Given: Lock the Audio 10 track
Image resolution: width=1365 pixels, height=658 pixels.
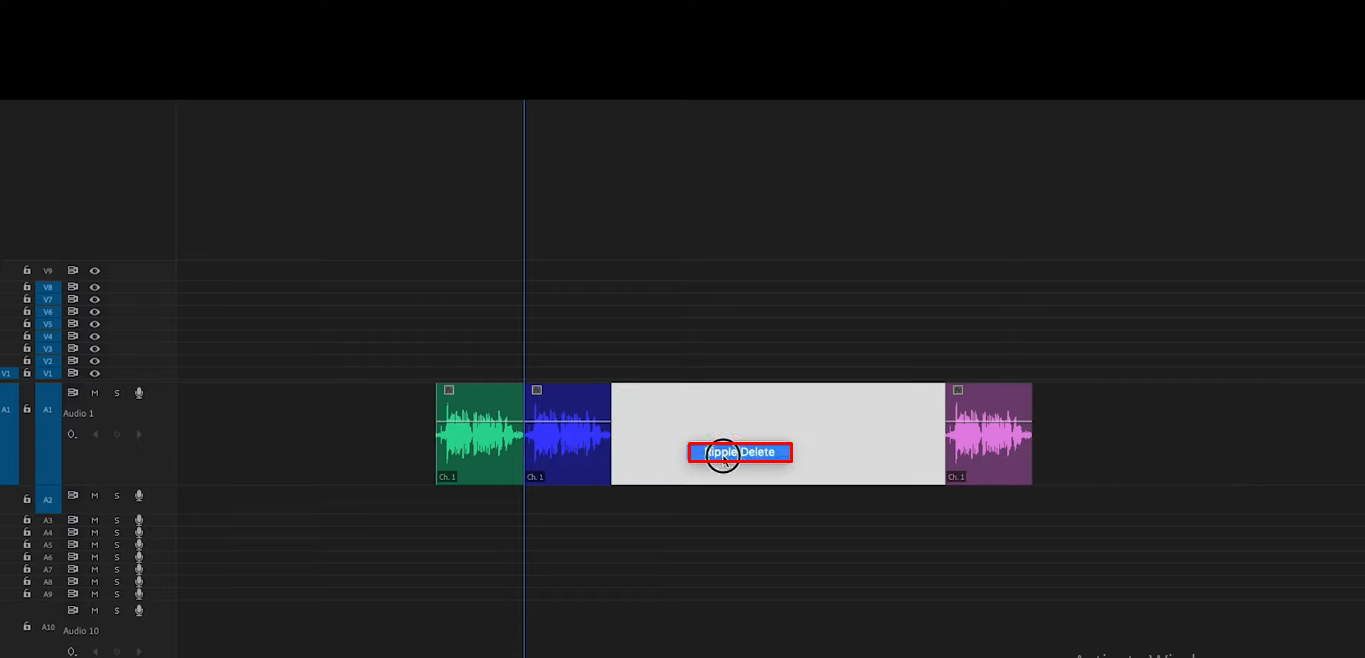Looking at the screenshot, I should click(x=26, y=625).
